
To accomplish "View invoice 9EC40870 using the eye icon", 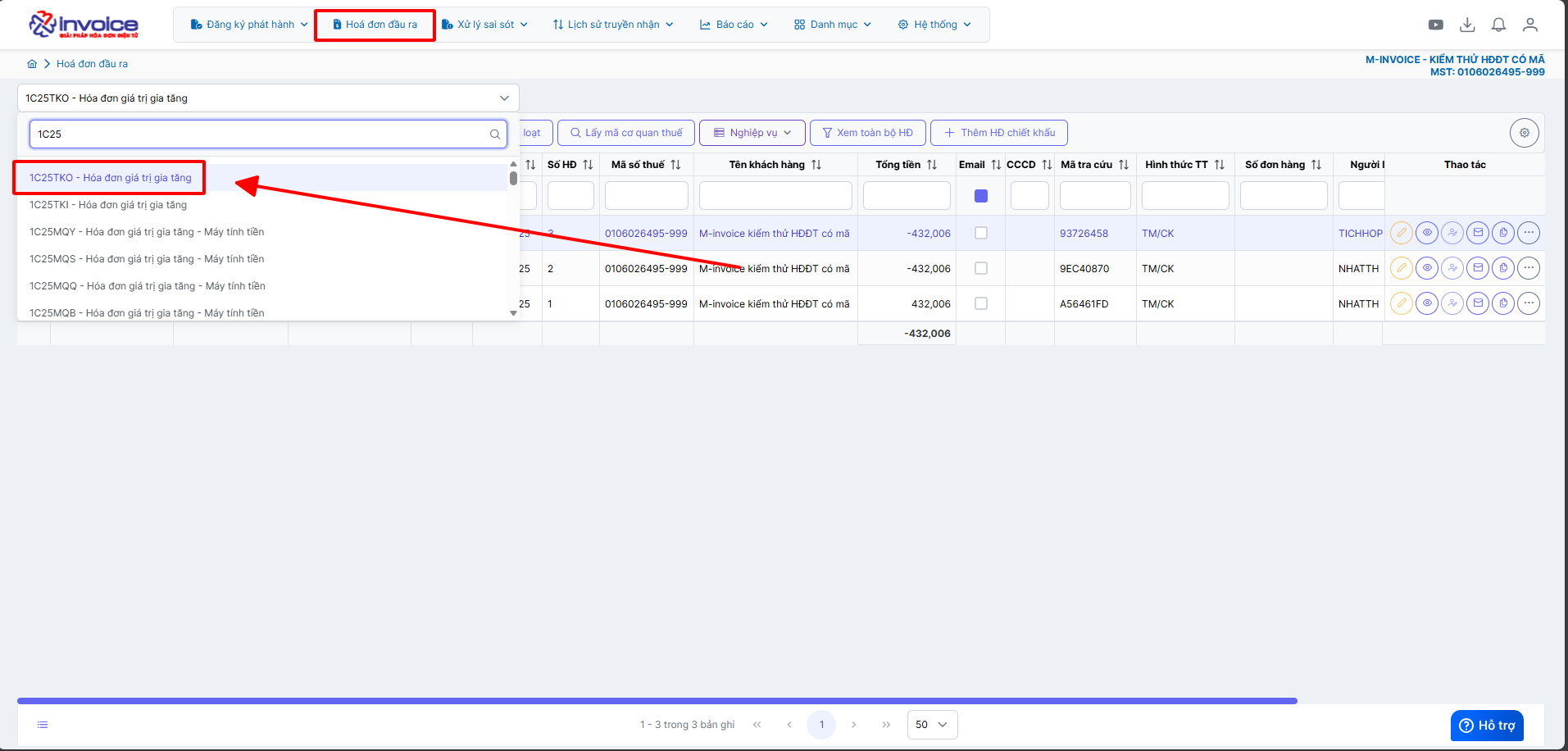I will (1427, 268).
